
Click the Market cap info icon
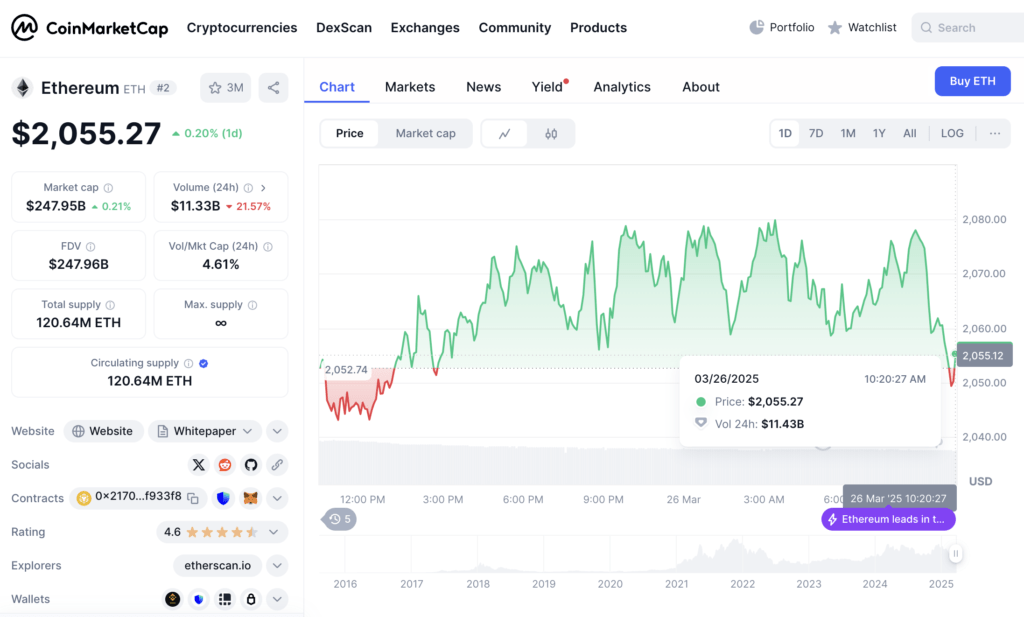(x=108, y=188)
